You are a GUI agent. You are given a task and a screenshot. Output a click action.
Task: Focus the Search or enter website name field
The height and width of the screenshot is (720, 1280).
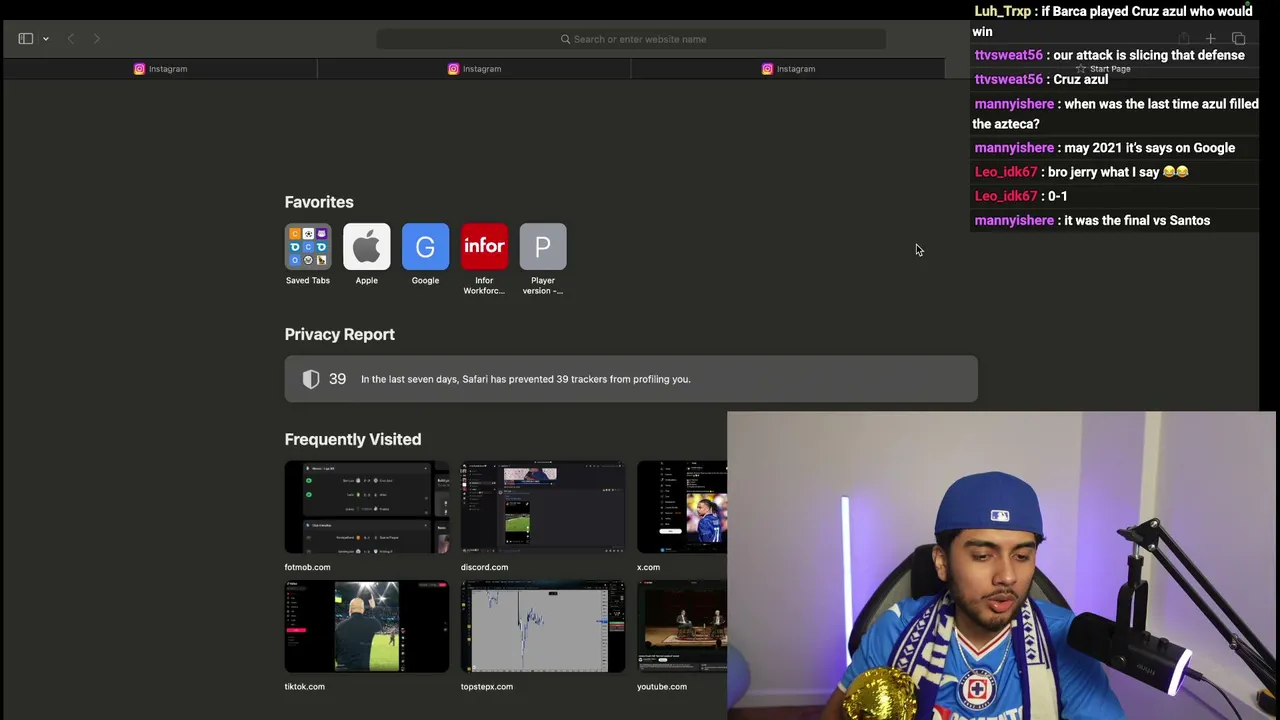pyautogui.click(x=631, y=39)
